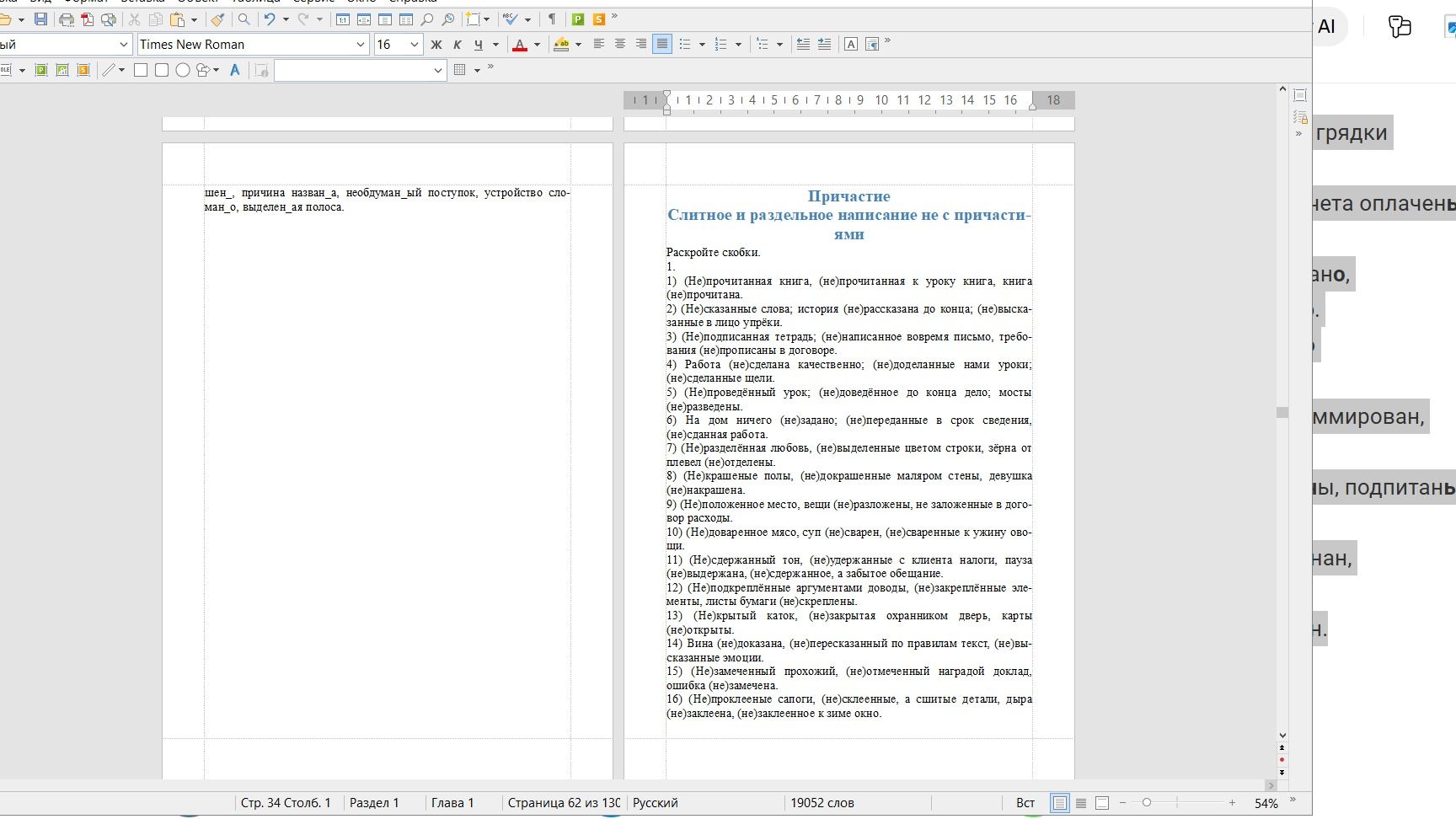This screenshot has height=819, width=1456.
Task: Open the empty combo box on third toolbar
Action: (x=360, y=70)
